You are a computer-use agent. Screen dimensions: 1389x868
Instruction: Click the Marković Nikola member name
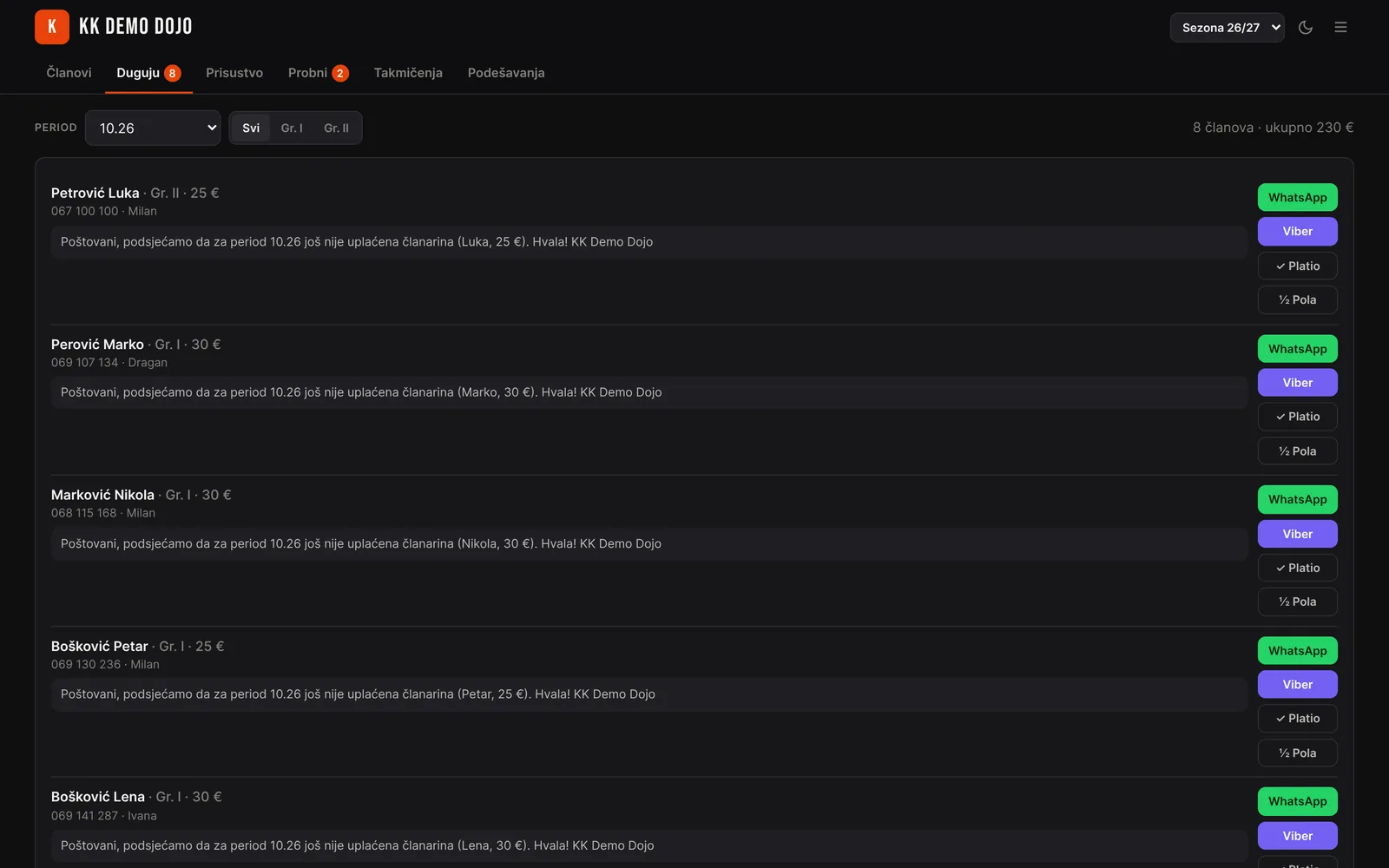pos(102,495)
